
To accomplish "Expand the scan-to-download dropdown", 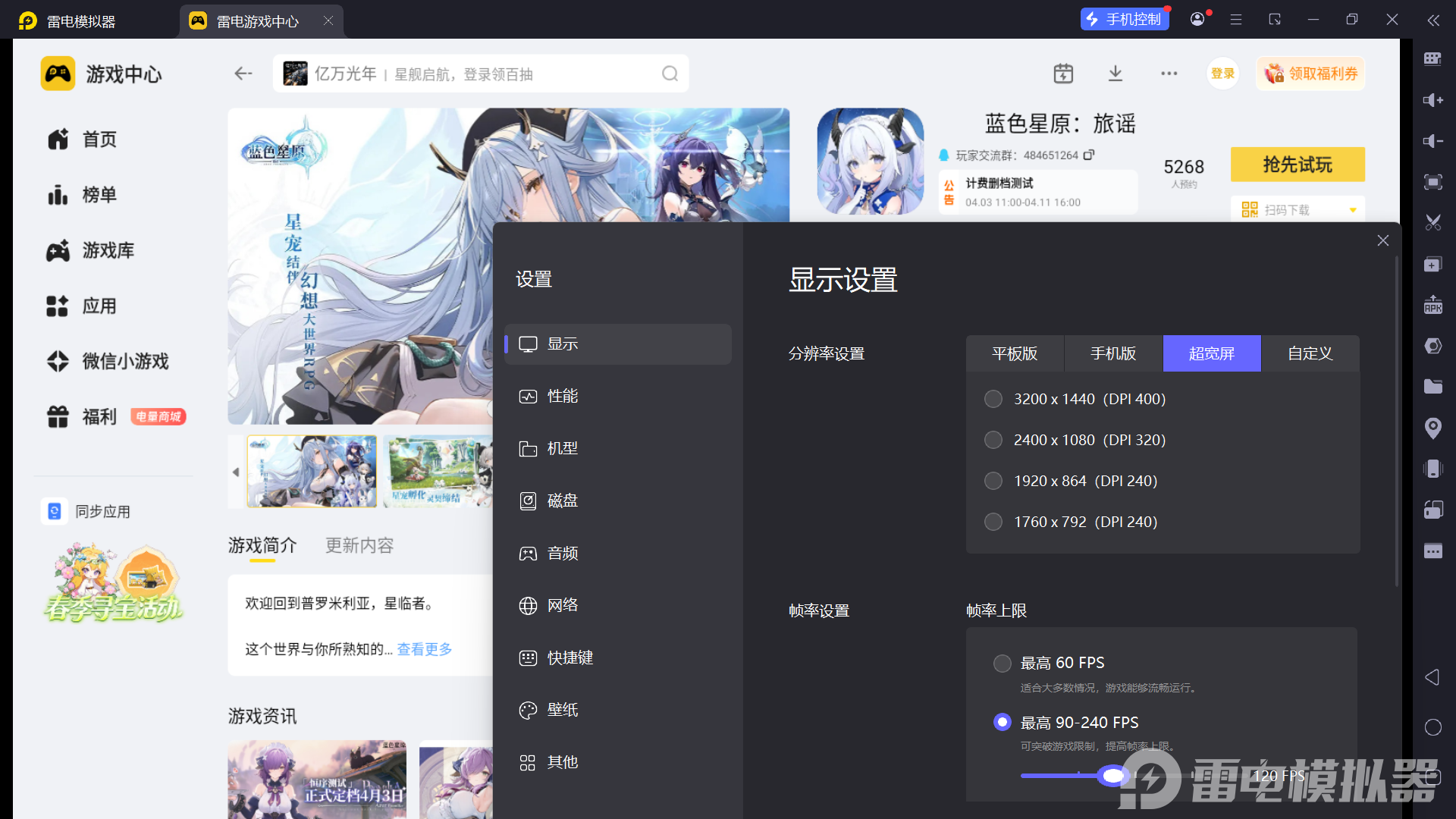I will pos(1352,210).
